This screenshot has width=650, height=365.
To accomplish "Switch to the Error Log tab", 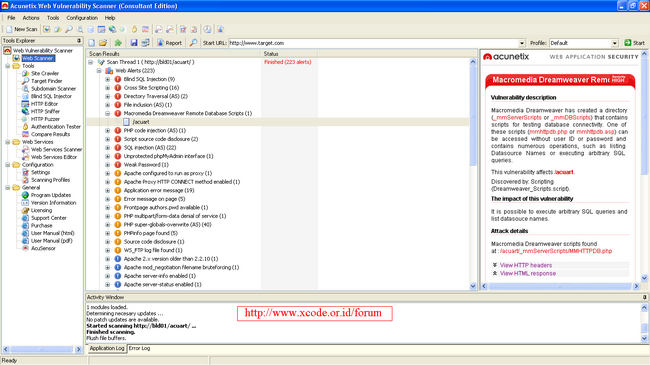I will point(139,348).
